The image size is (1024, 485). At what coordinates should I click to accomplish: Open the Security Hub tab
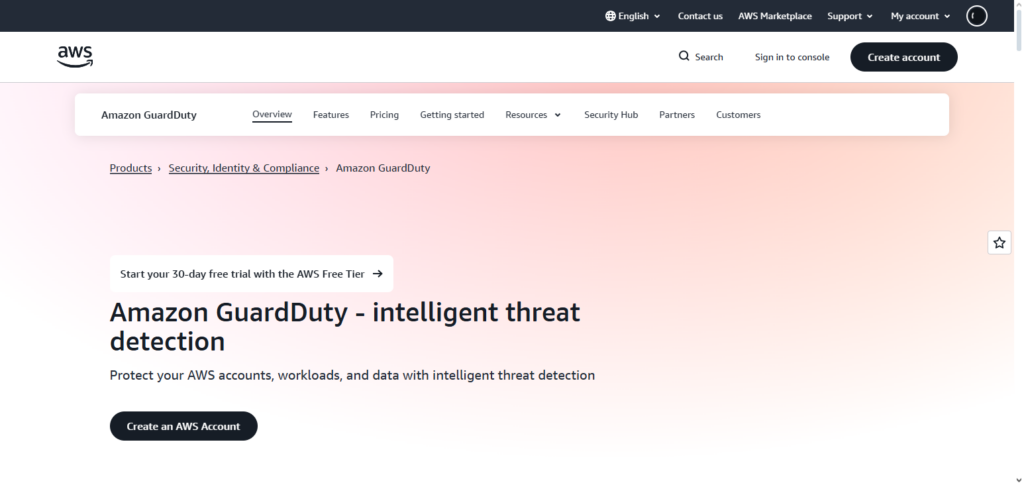pyautogui.click(x=611, y=114)
